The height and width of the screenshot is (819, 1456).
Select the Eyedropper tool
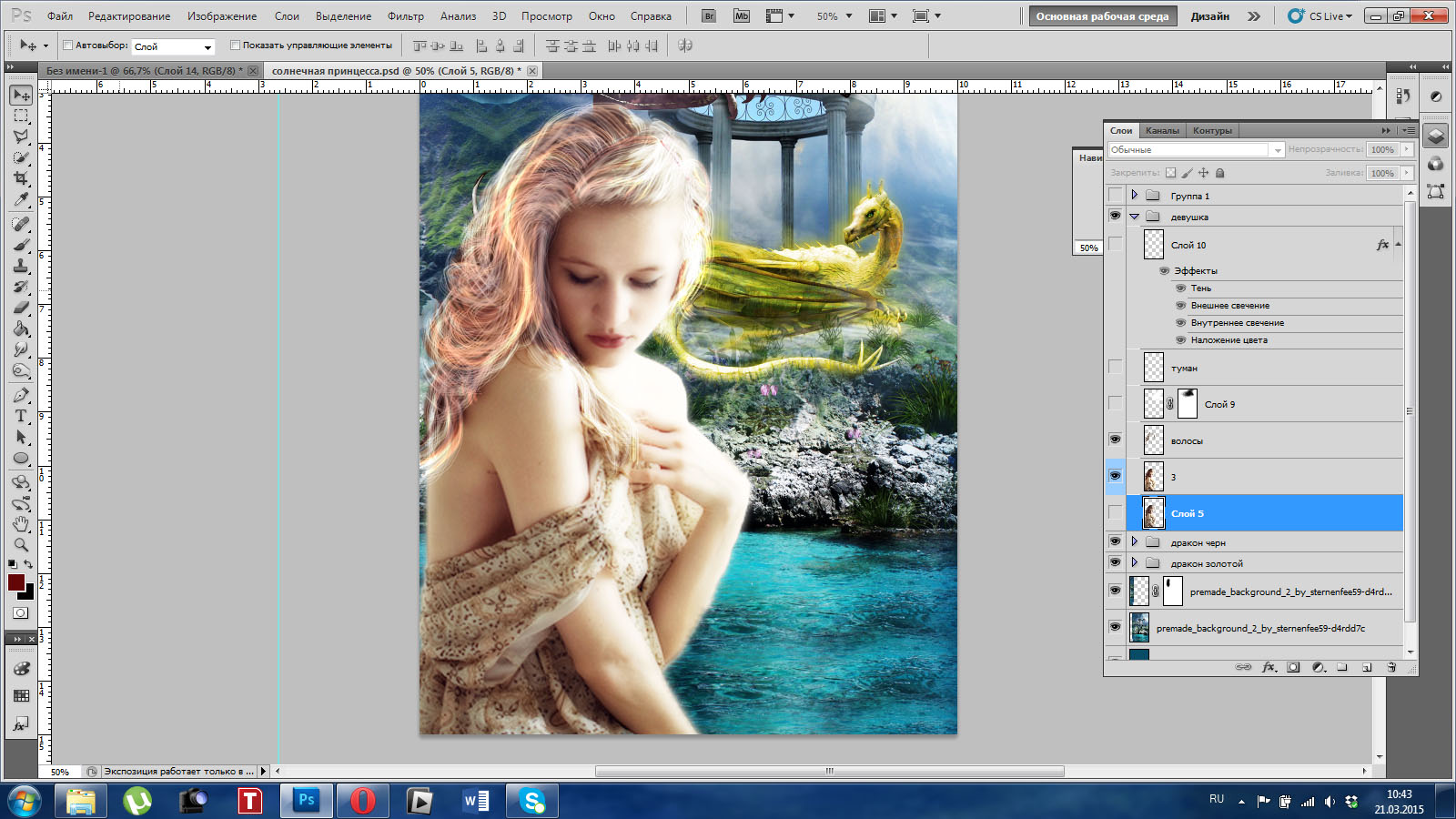pos(21,200)
